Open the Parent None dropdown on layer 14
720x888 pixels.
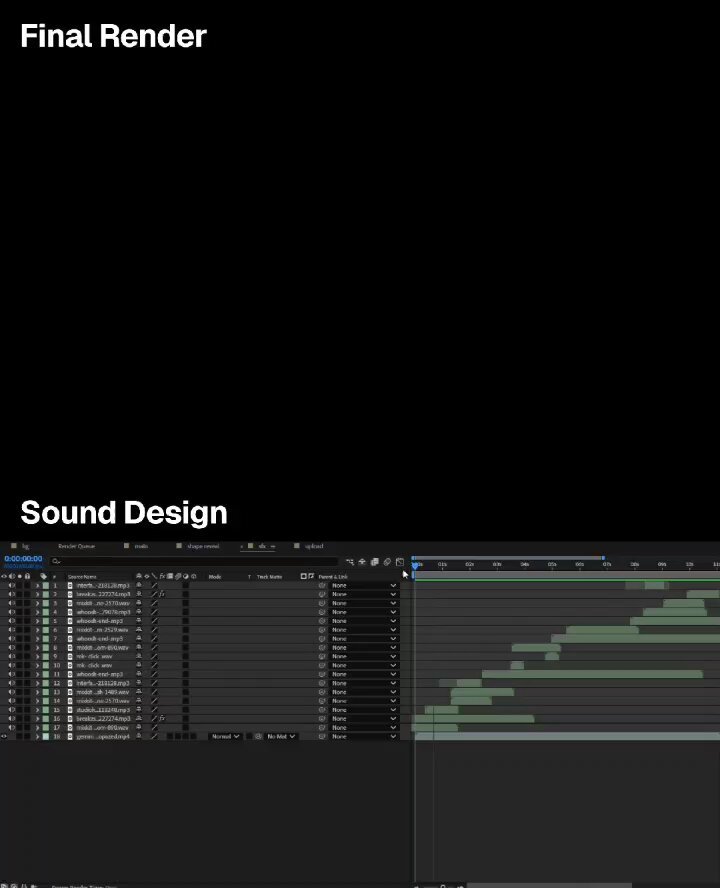point(364,701)
